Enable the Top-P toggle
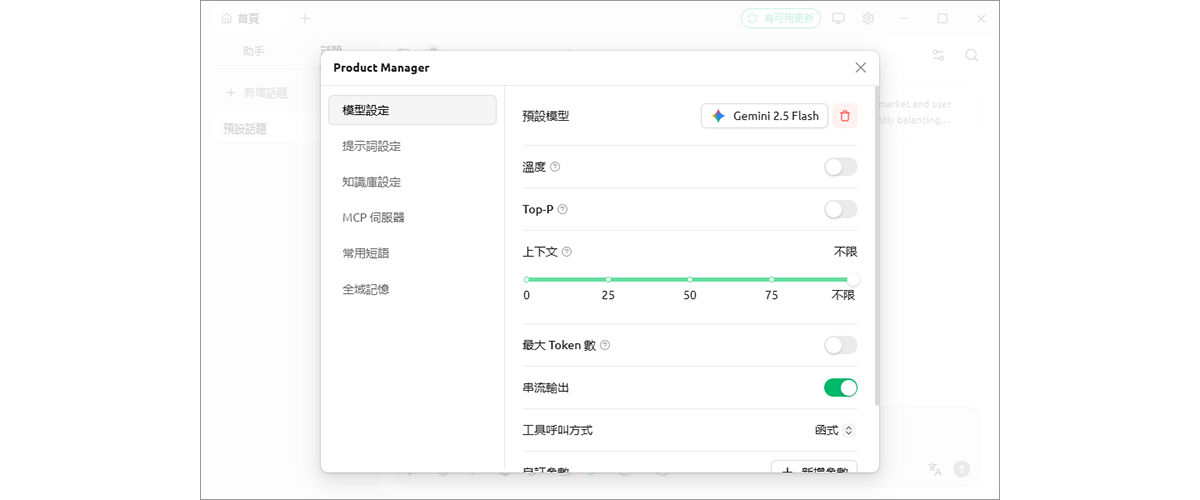Screen dimensions: 1200x500 [x=841, y=209]
